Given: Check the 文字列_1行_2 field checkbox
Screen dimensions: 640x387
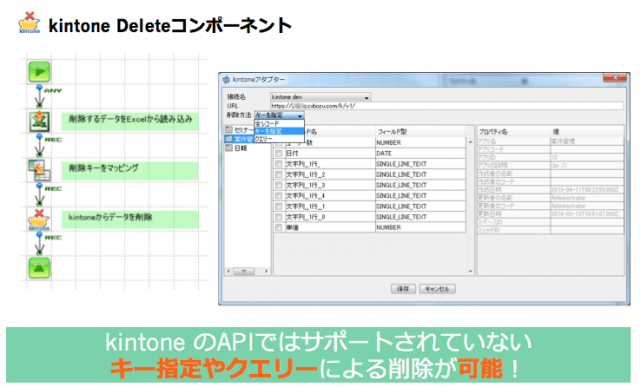Looking at the screenshot, I should click(279, 175).
